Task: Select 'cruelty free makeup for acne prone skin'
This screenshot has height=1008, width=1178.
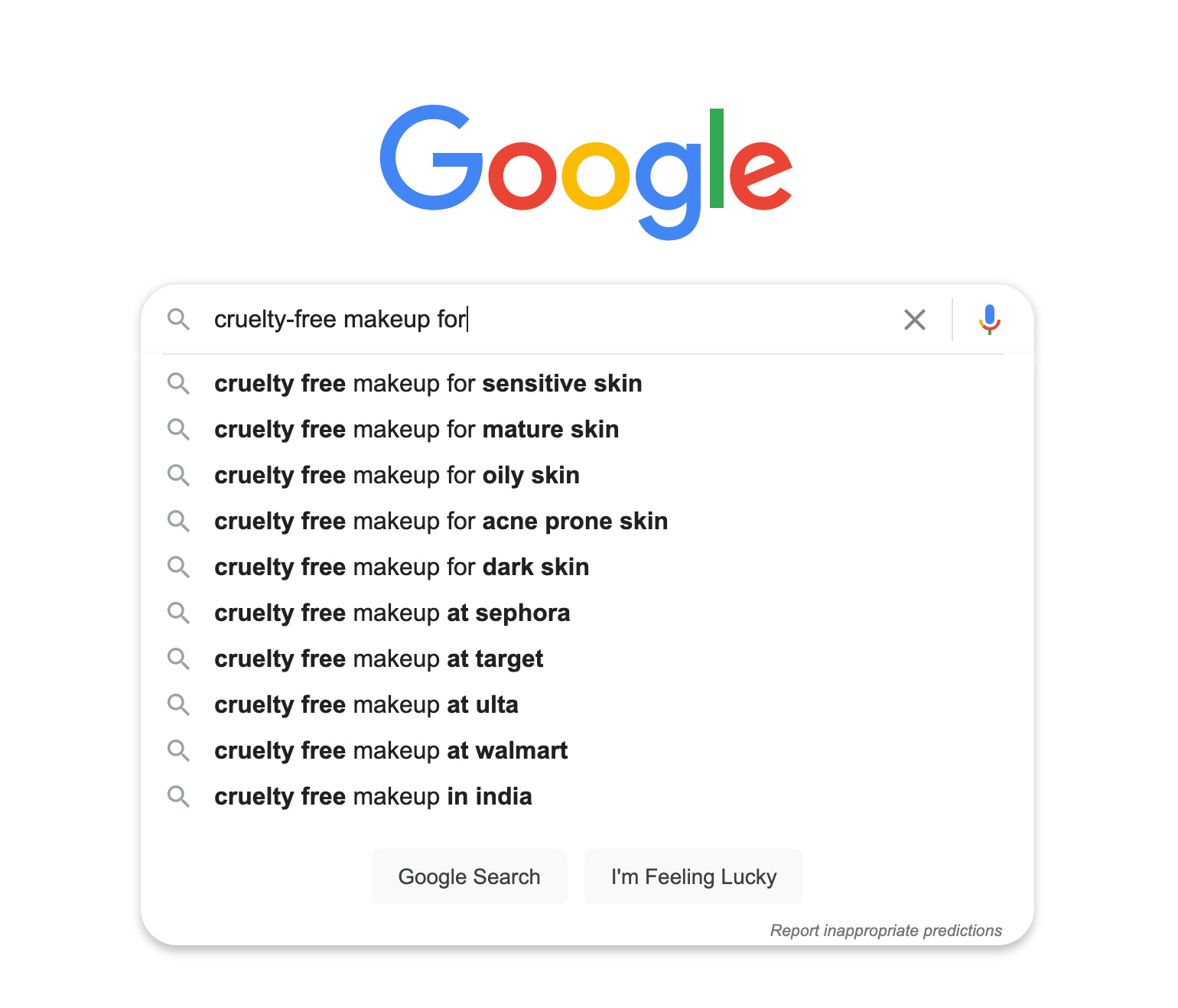Action: (441, 521)
